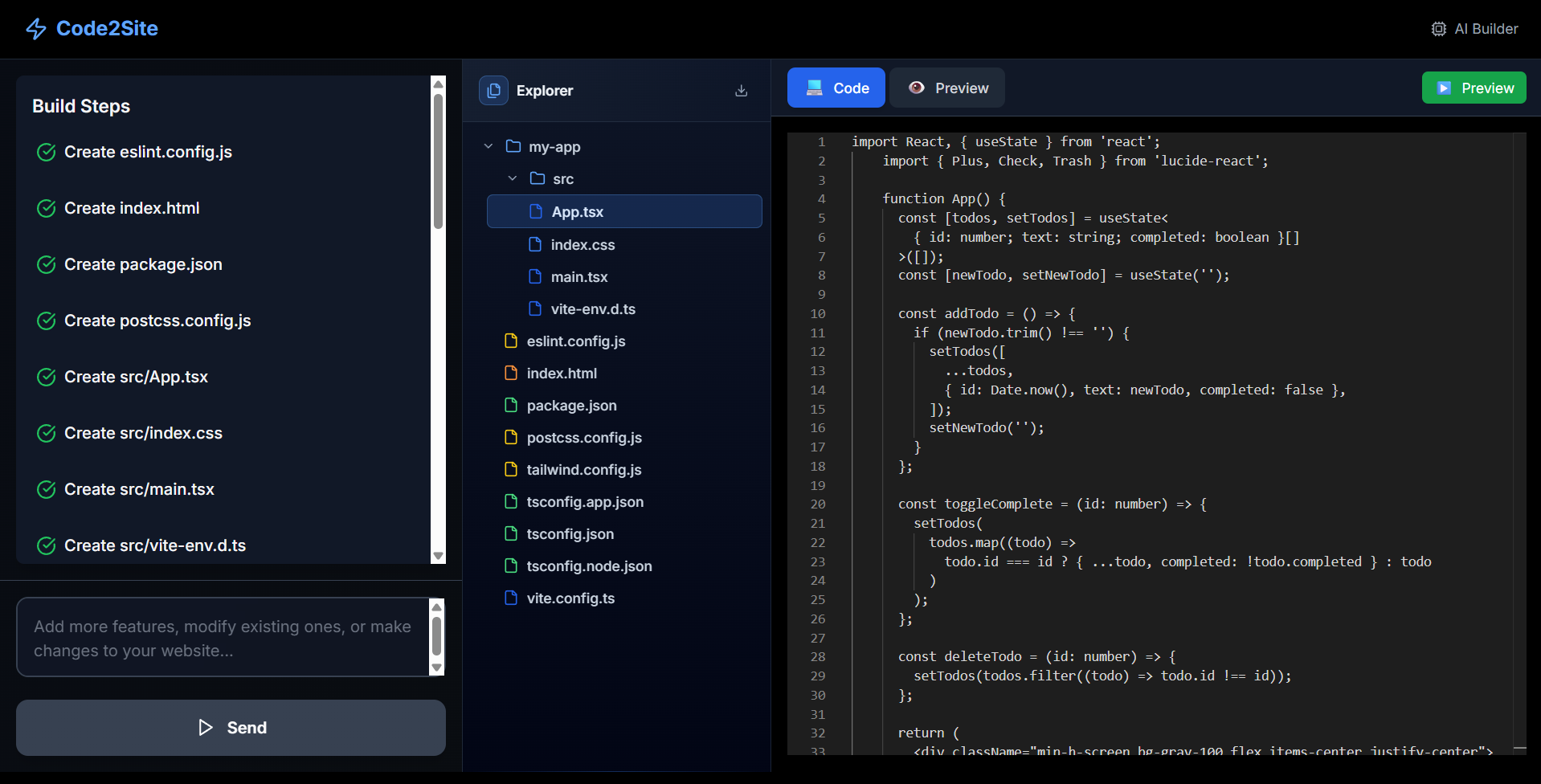The image size is (1541, 784).
Task: Open the AI Builder chip icon
Action: [x=1438, y=29]
